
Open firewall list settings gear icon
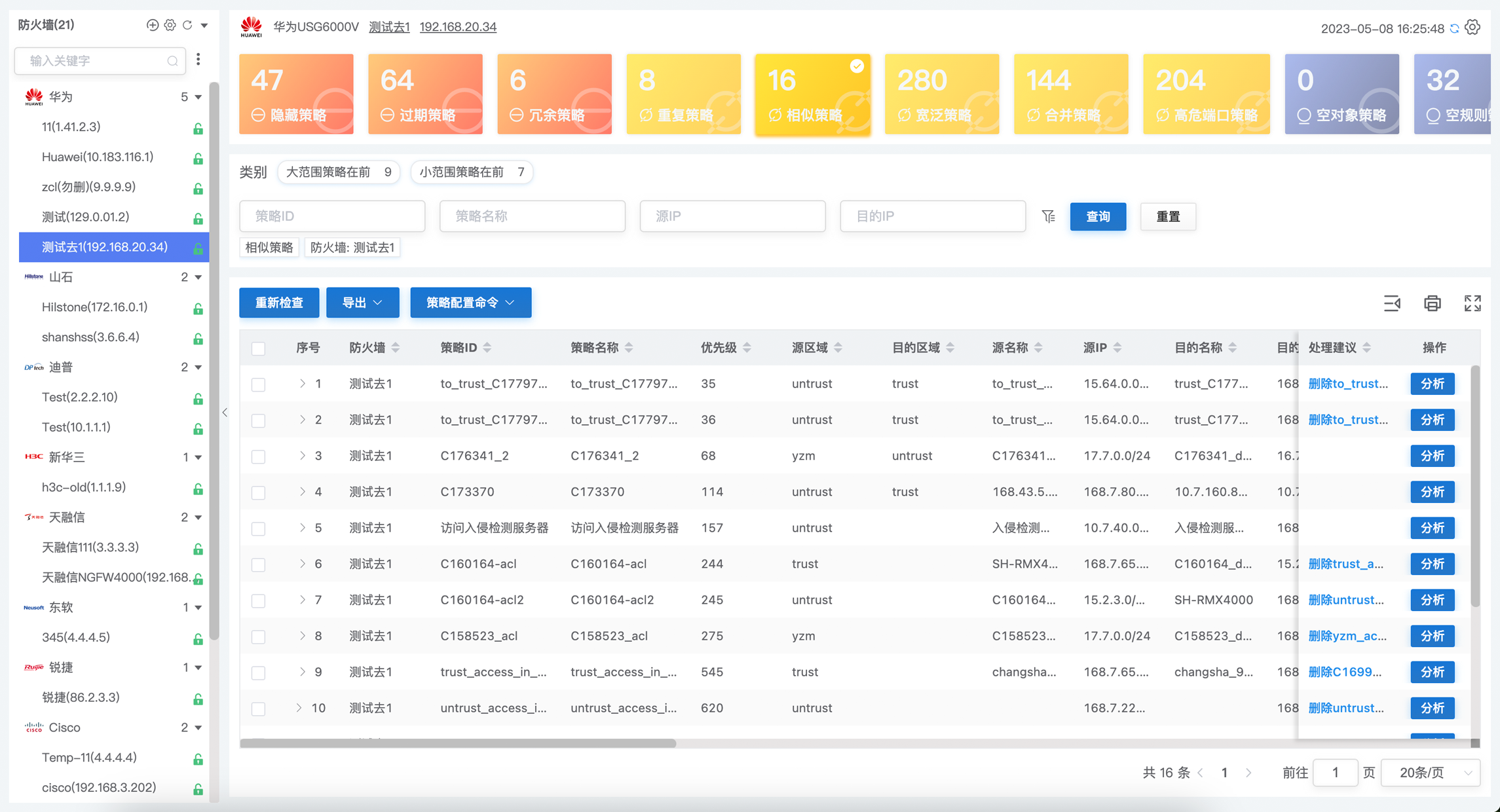click(x=170, y=25)
